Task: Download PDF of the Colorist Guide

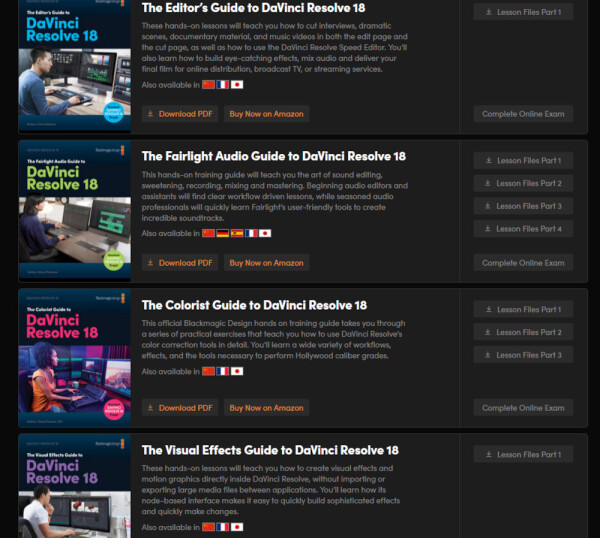Action: (180, 408)
